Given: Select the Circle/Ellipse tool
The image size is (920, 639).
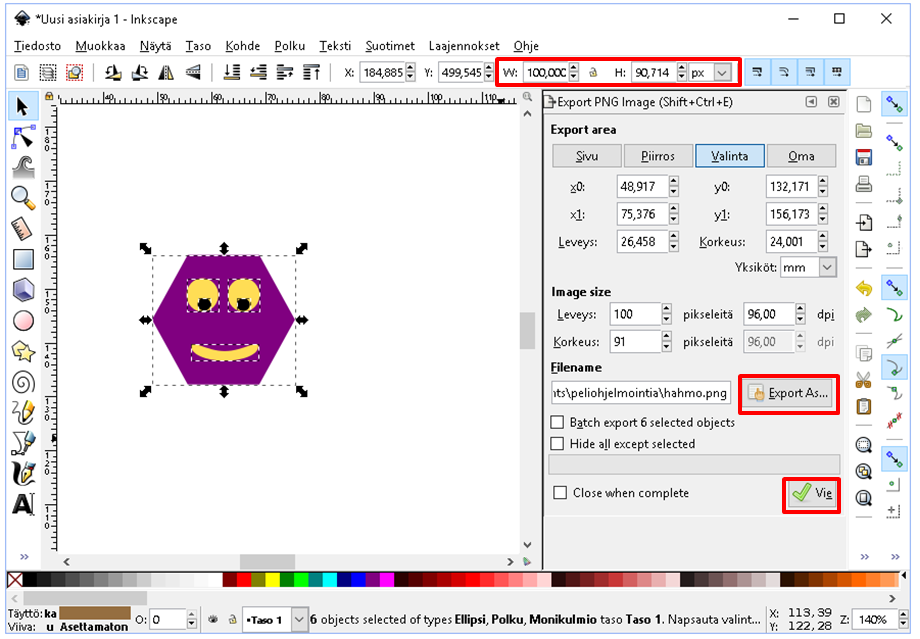Looking at the screenshot, I should (x=22, y=321).
